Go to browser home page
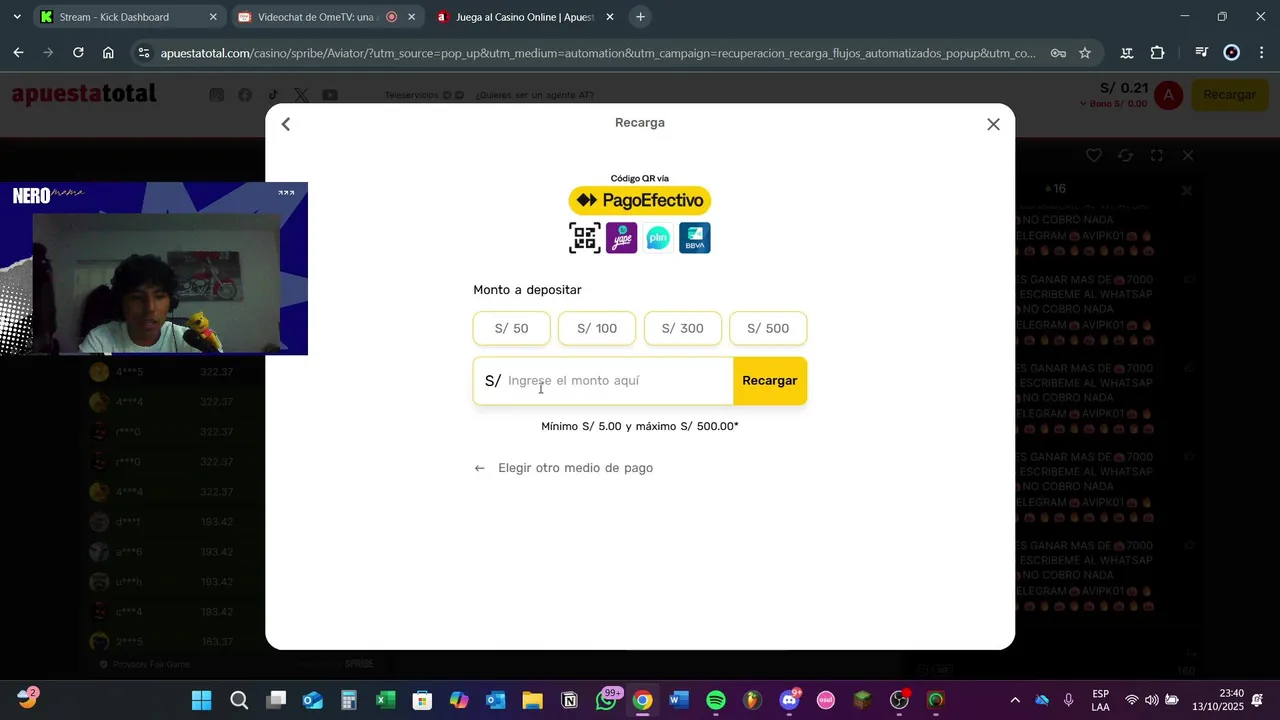1280x720 pixels. (108, 53)
